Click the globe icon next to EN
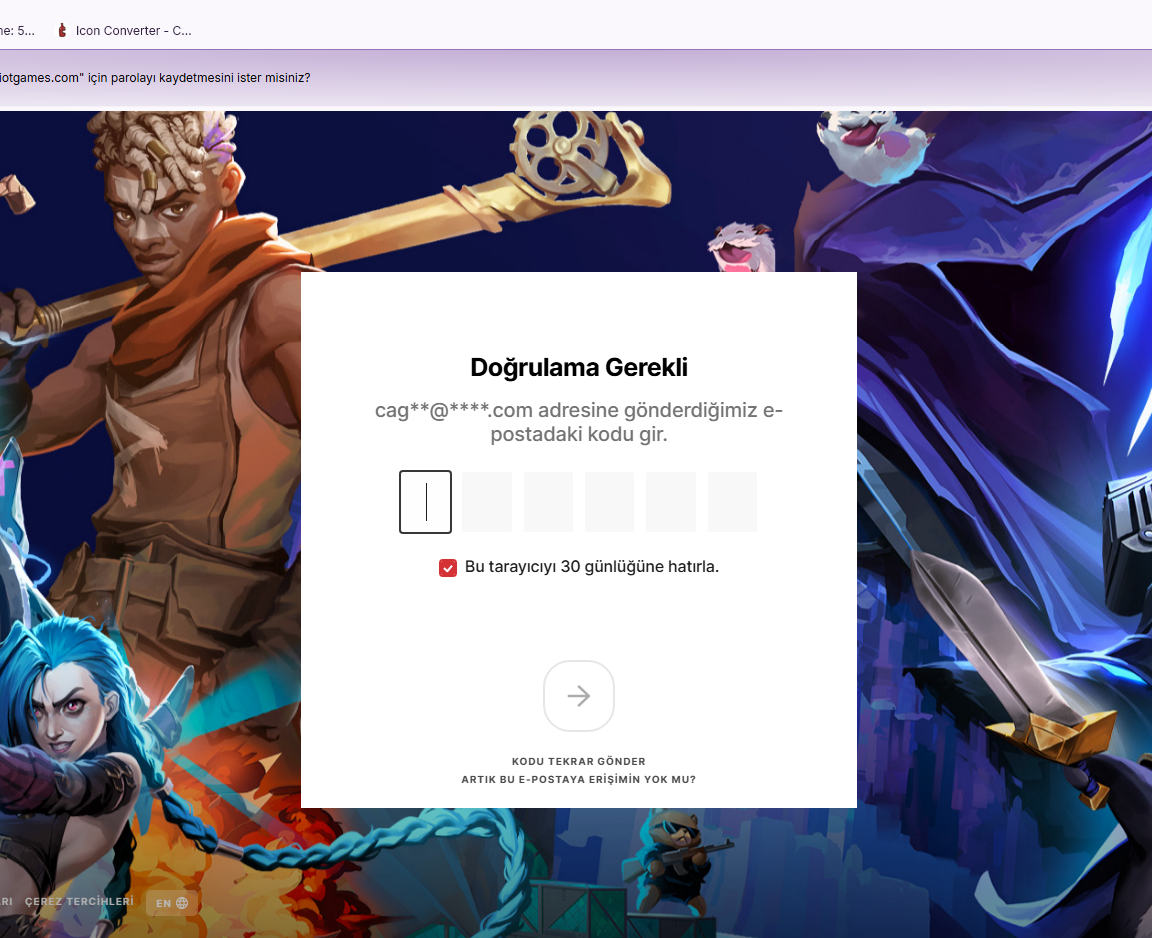 tap(182, 903)
